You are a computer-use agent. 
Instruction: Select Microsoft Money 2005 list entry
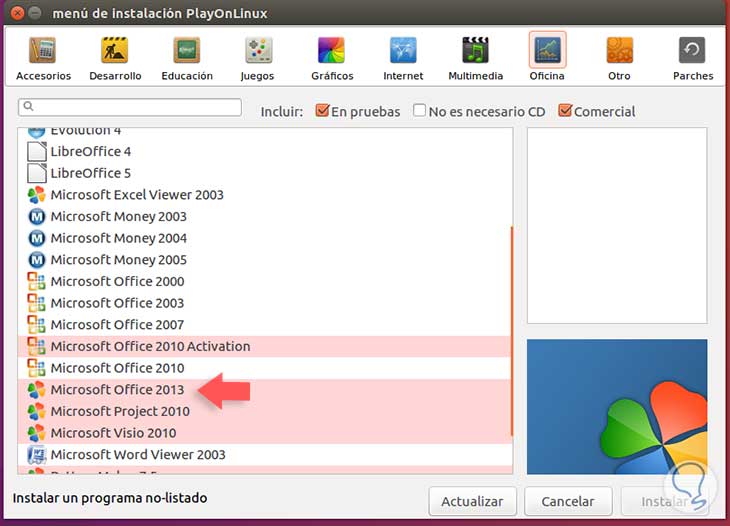pos(265,260)
